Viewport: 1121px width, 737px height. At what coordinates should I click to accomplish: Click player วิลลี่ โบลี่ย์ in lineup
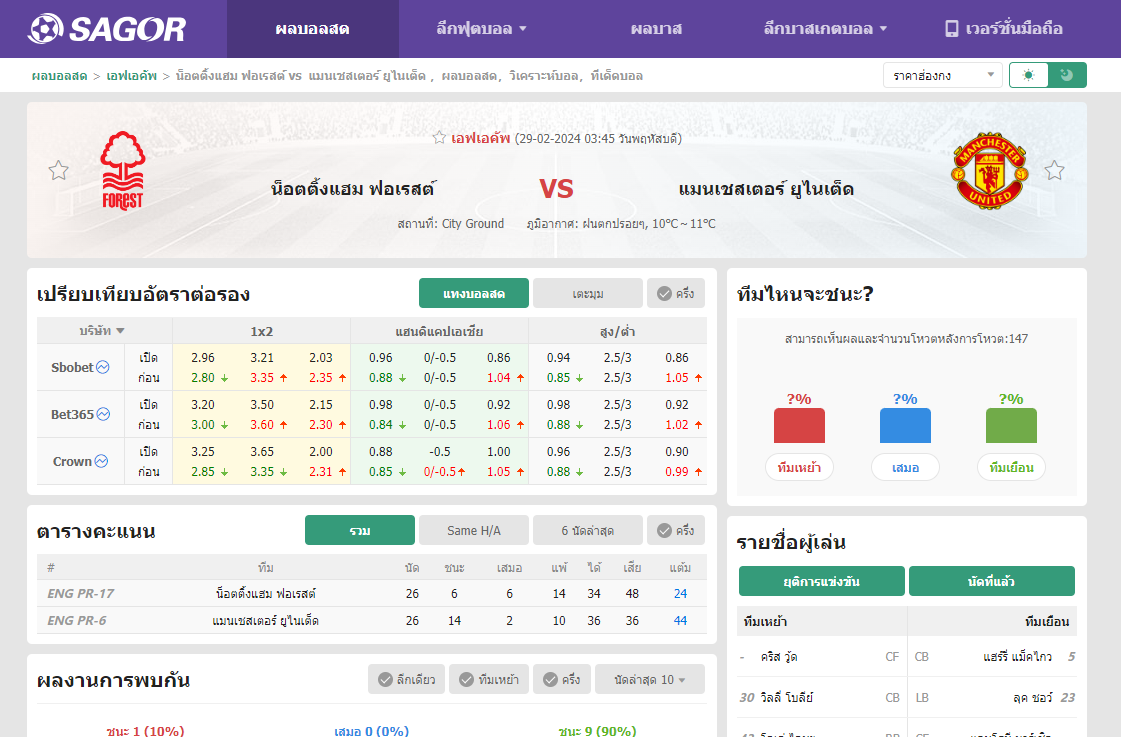786,698
